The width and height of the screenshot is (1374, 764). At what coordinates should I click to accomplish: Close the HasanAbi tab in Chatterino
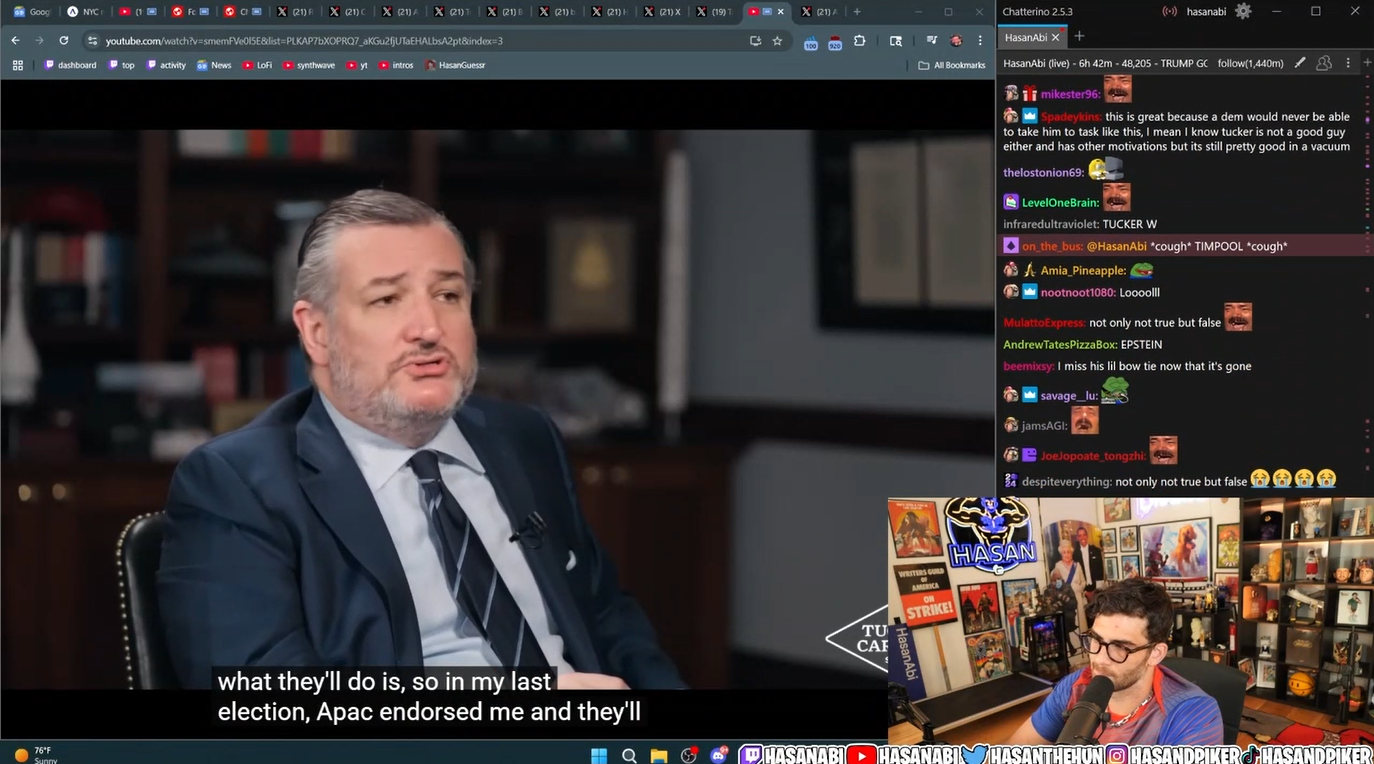[x=1056, y=37]
